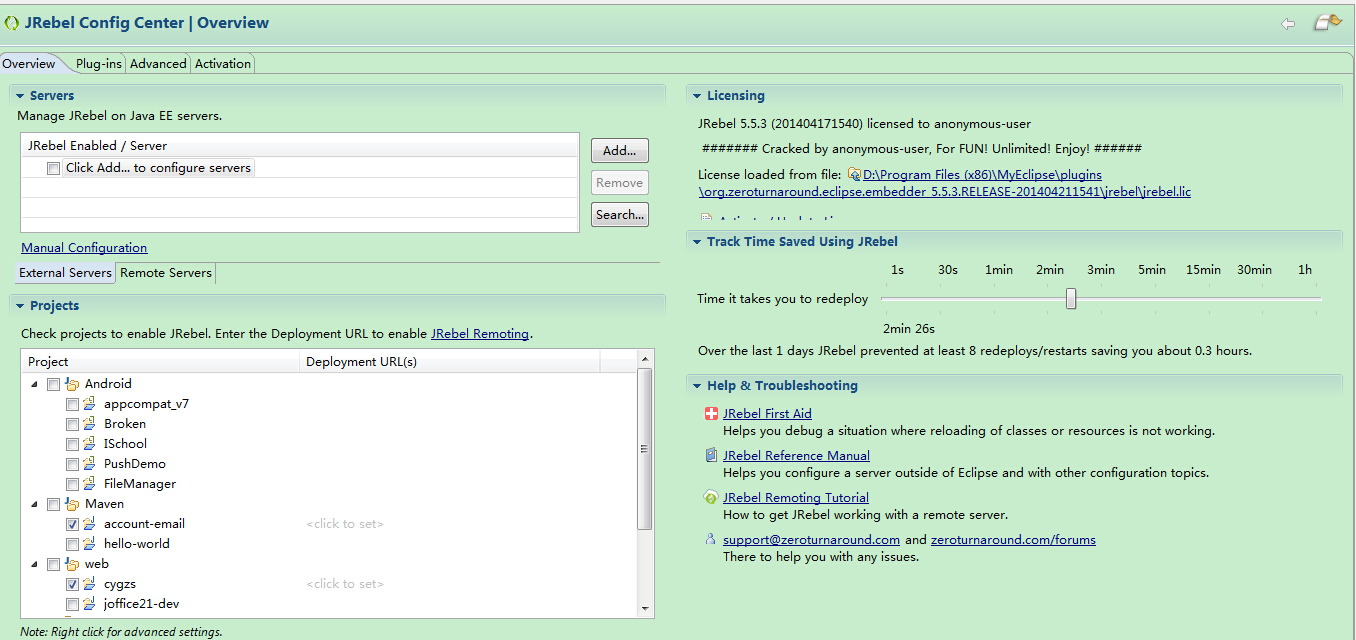The width and height of the screenshot is (1356, 640).
Task: Check the web group checkbox
Action: (53, 564)
